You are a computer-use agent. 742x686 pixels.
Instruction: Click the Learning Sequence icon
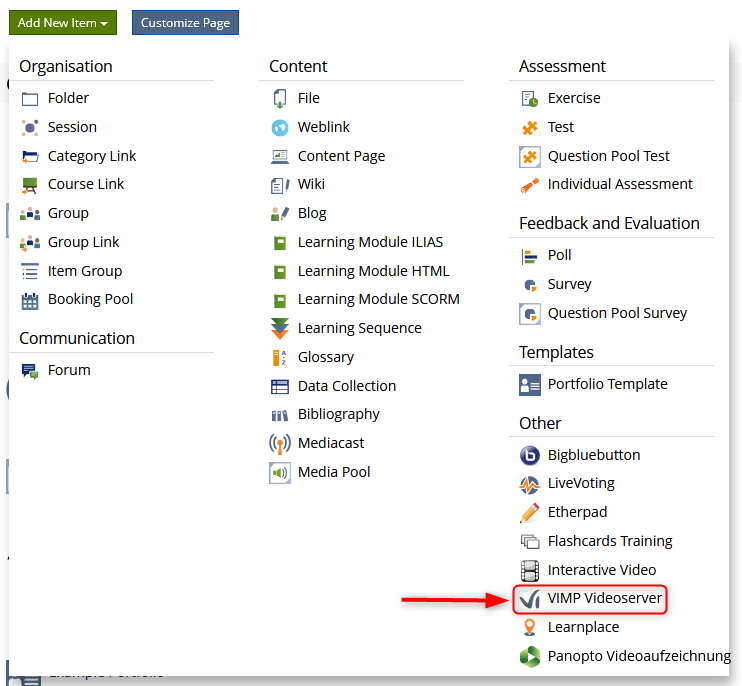[x=280, y=329]
